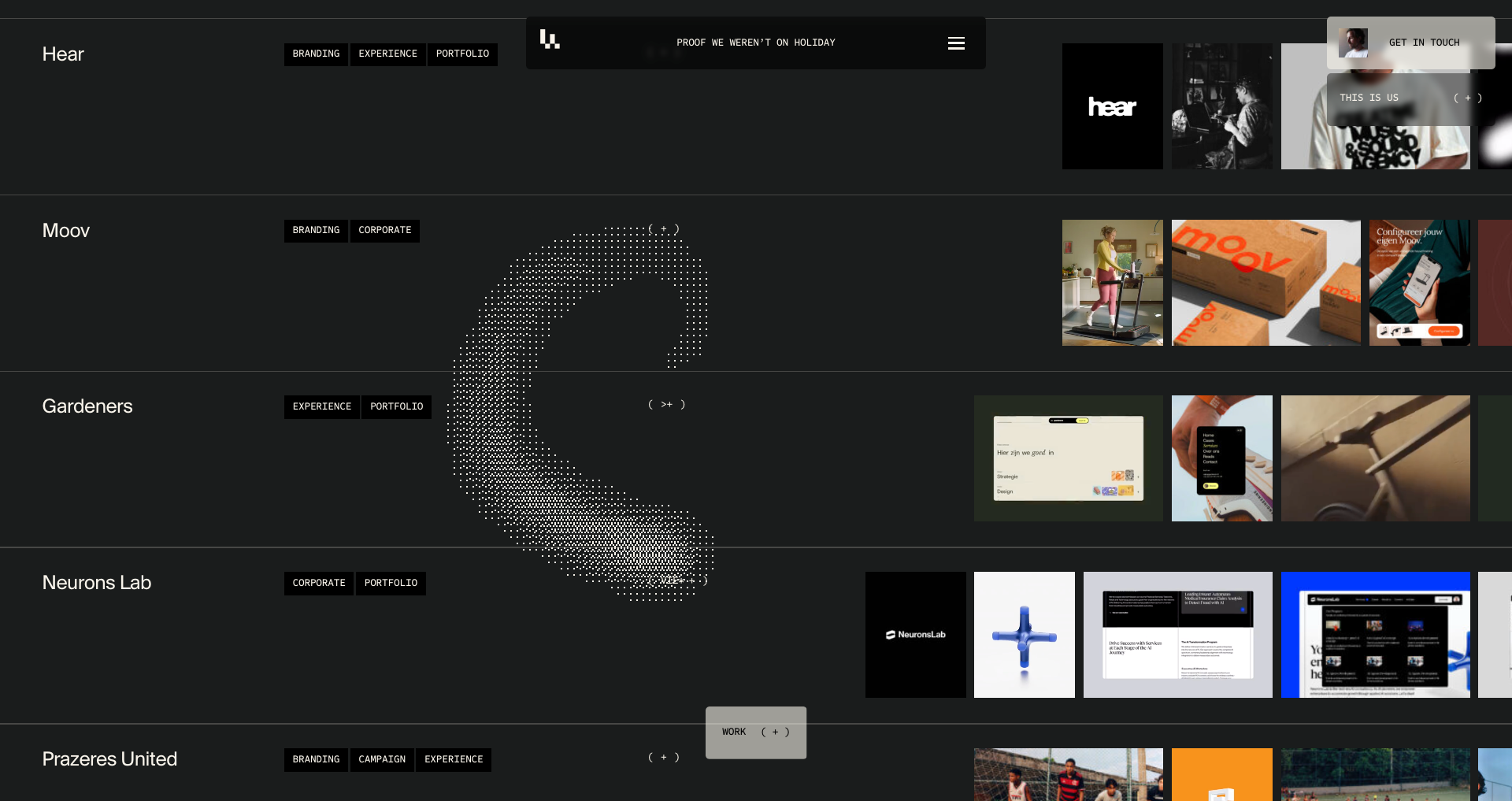
Task: Click the plus marker in the Moov row
Action: 664,229
